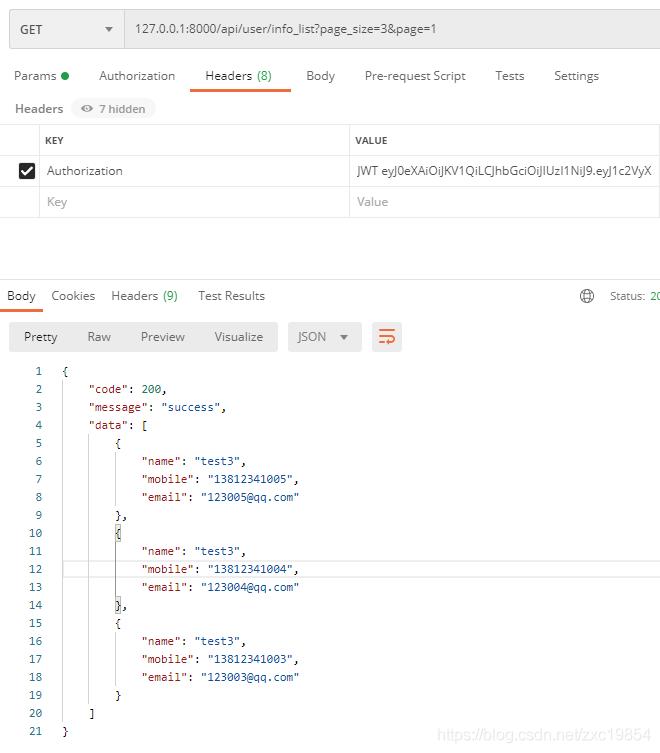Open the Test Results tab

[232, 296]
